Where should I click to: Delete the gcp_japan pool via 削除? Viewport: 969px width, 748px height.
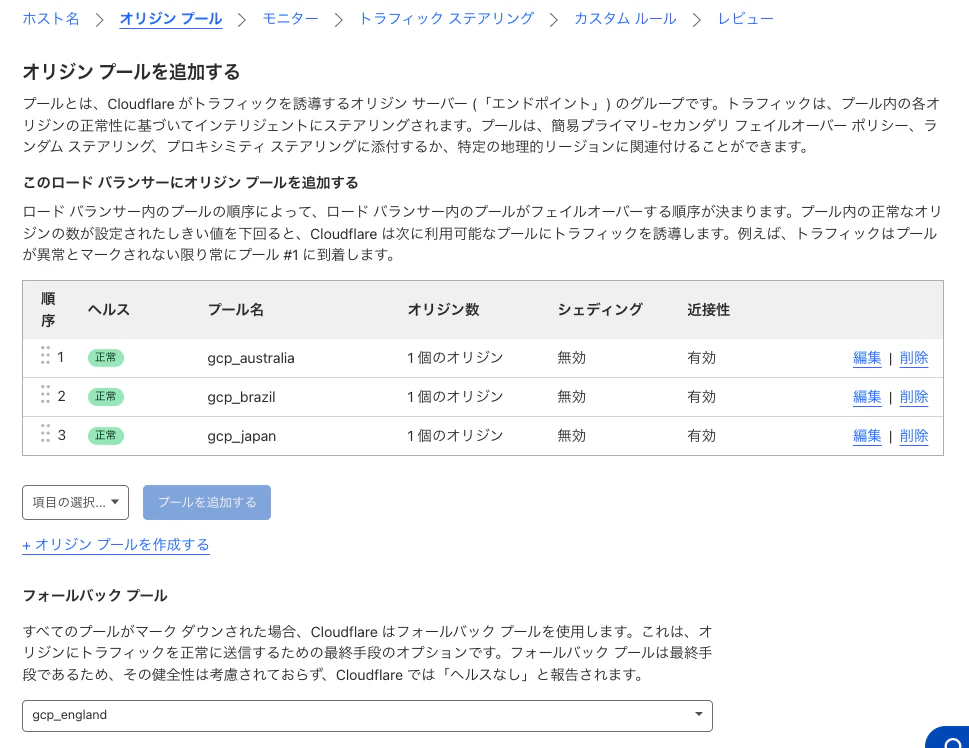point(913,434)
